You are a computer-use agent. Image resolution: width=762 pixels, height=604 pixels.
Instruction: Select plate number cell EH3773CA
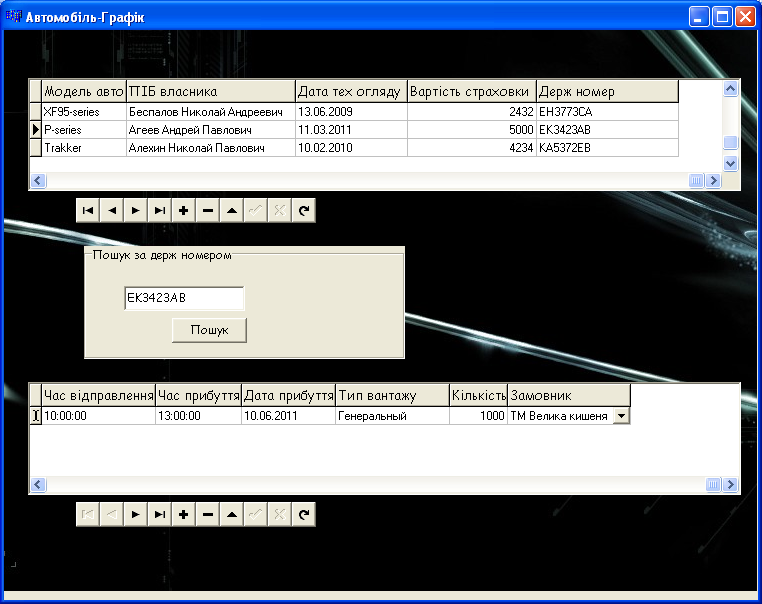pyautogui.click(x=607, y=112)
